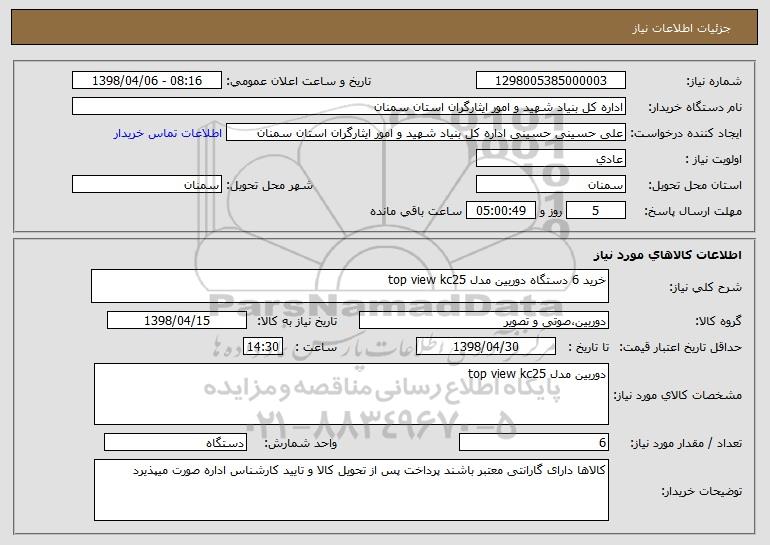Click the remaining days field showing 5
This screenshot has height=545, width=770.
point(596,211)
